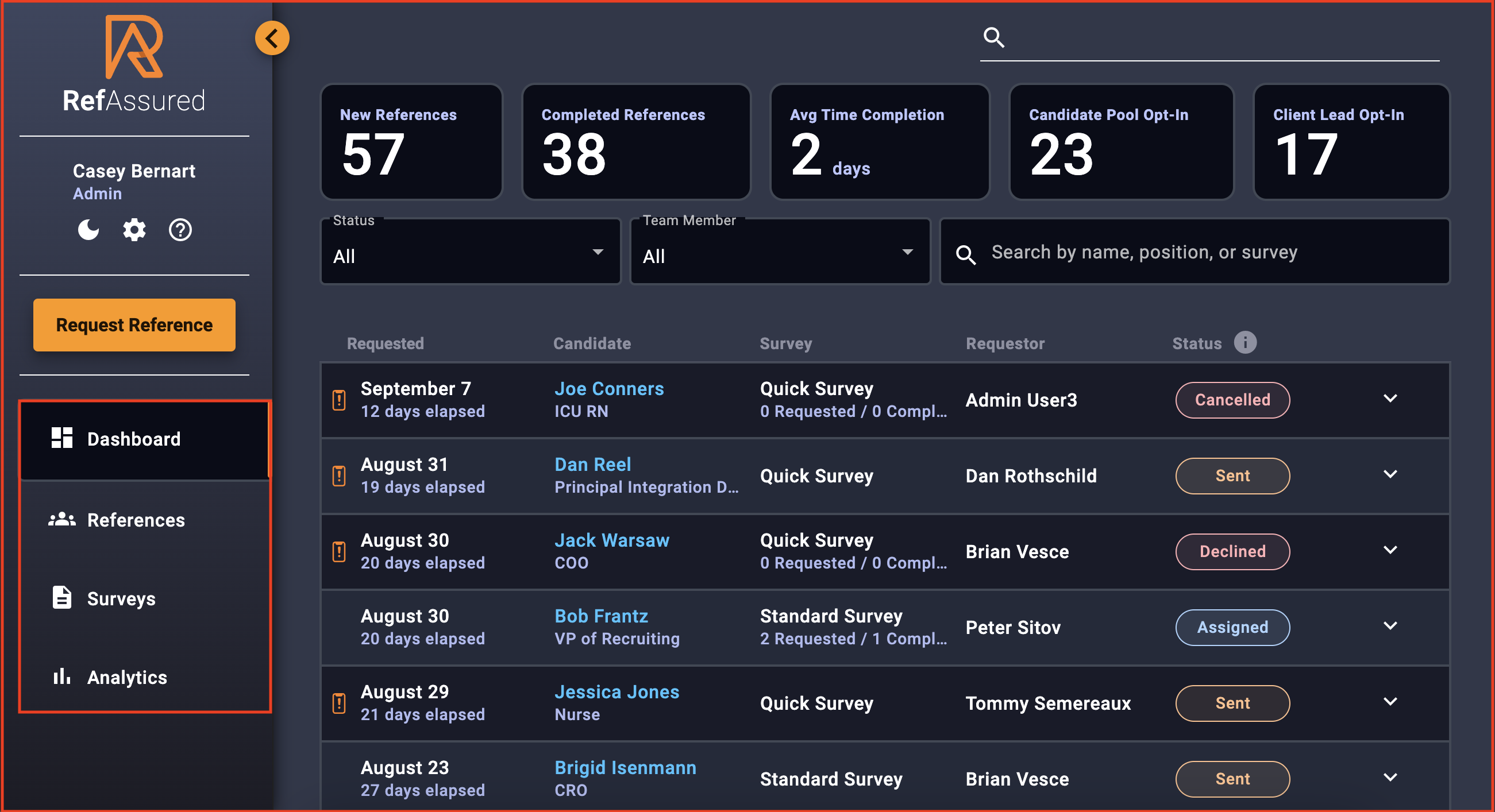
Task: Go to Dashboard in sidebar
Action: [x=145, y=440]
